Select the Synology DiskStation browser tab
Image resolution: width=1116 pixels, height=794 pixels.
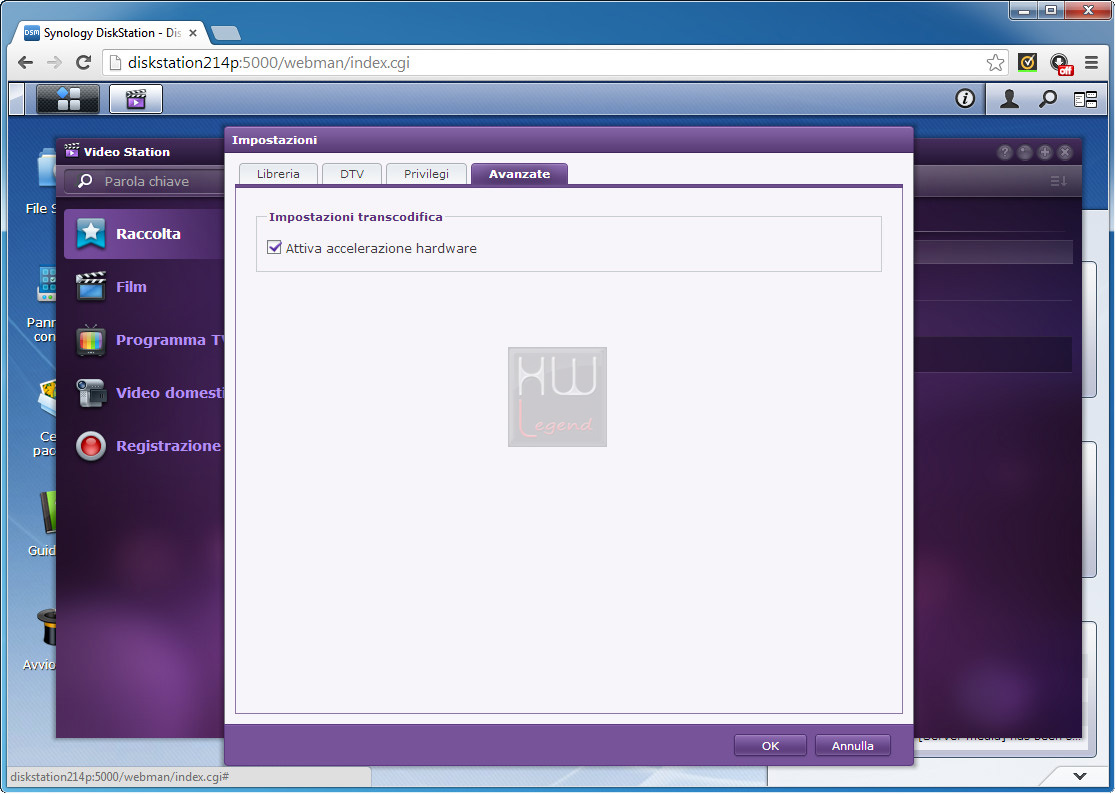tap(112, 33)
